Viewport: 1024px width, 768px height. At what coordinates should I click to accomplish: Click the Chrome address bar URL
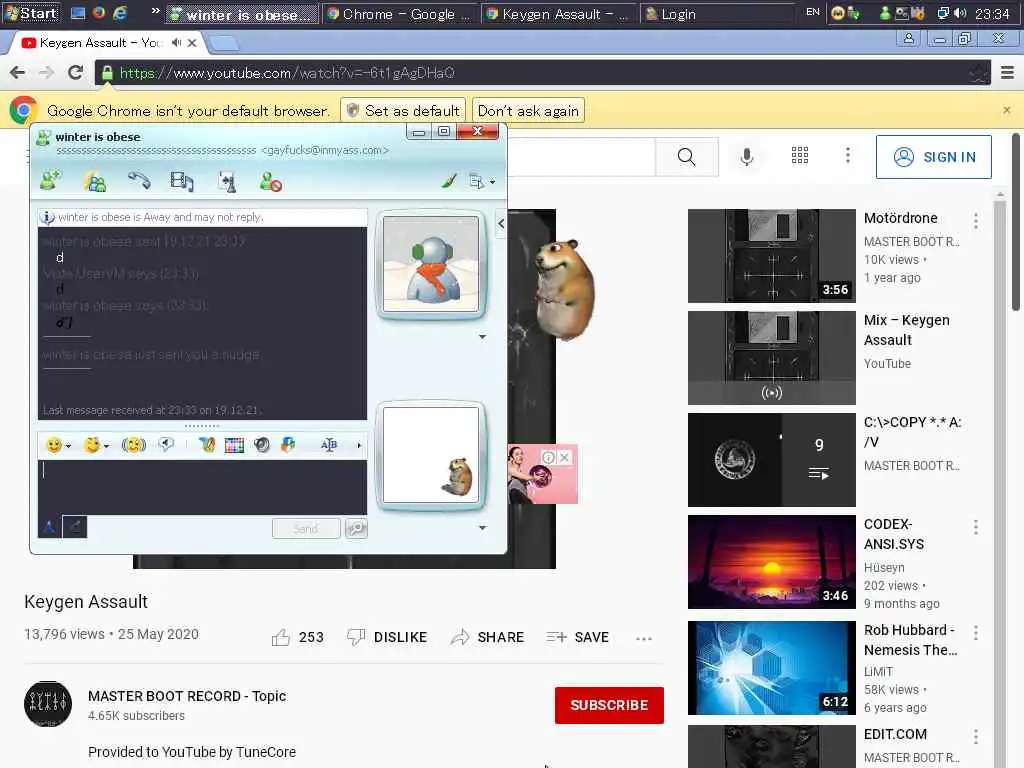(x=542, y=72)
